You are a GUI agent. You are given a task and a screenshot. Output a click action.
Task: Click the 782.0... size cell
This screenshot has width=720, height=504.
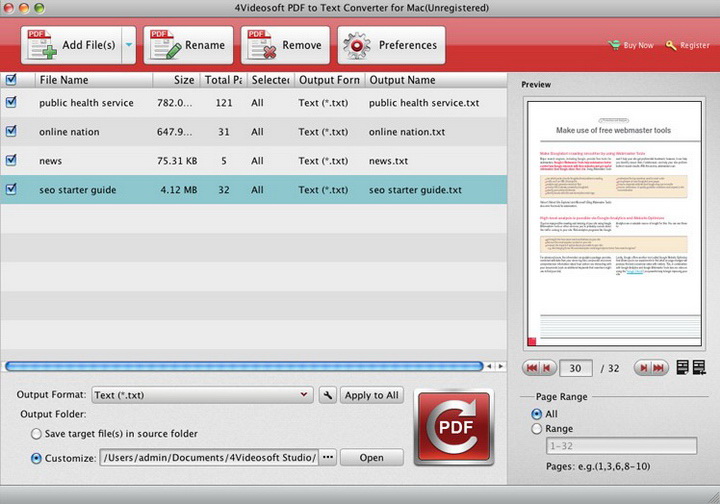click(x=174, y=103)
